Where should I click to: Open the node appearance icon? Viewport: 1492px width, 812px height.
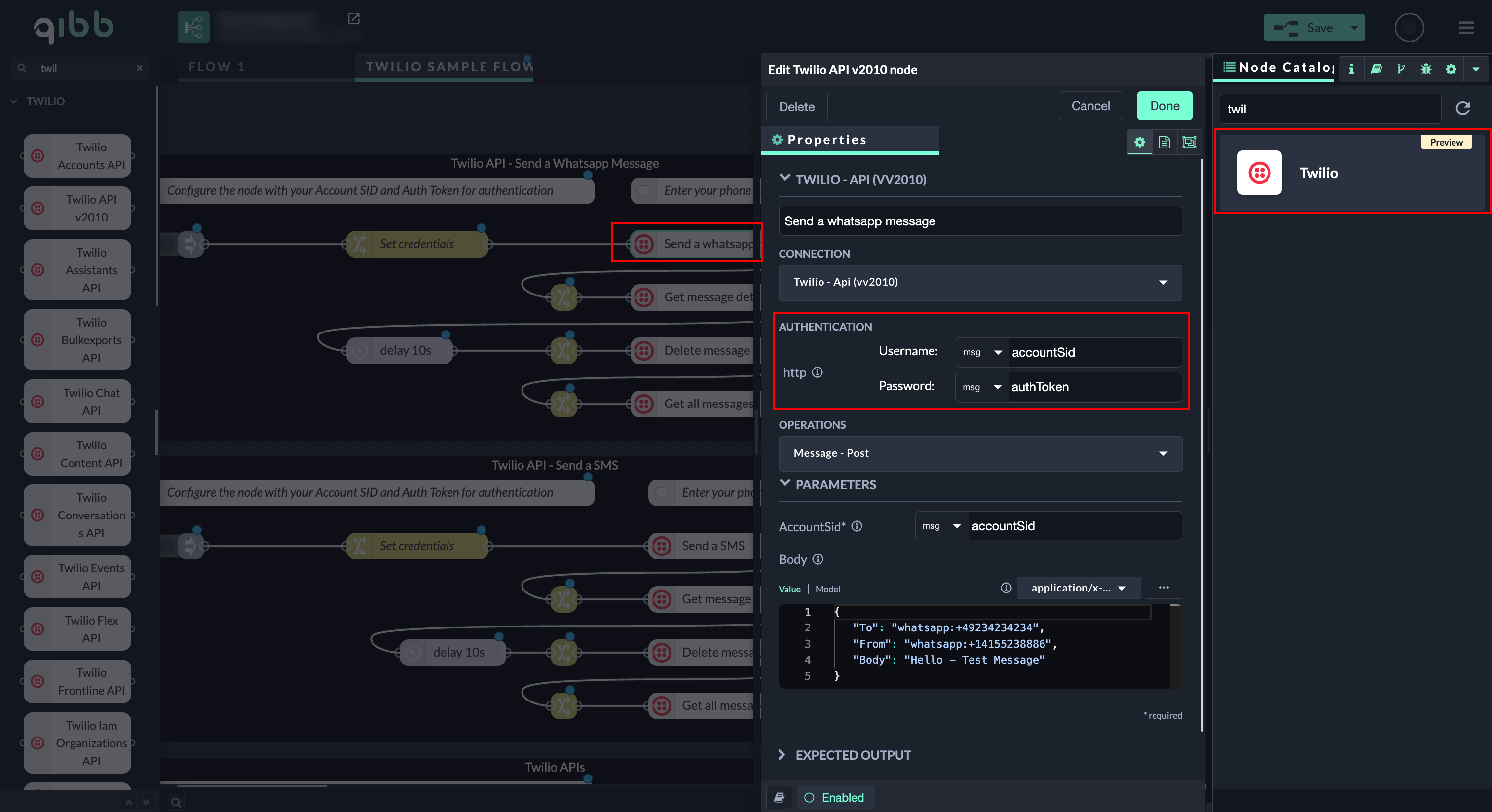[1189, 142]
